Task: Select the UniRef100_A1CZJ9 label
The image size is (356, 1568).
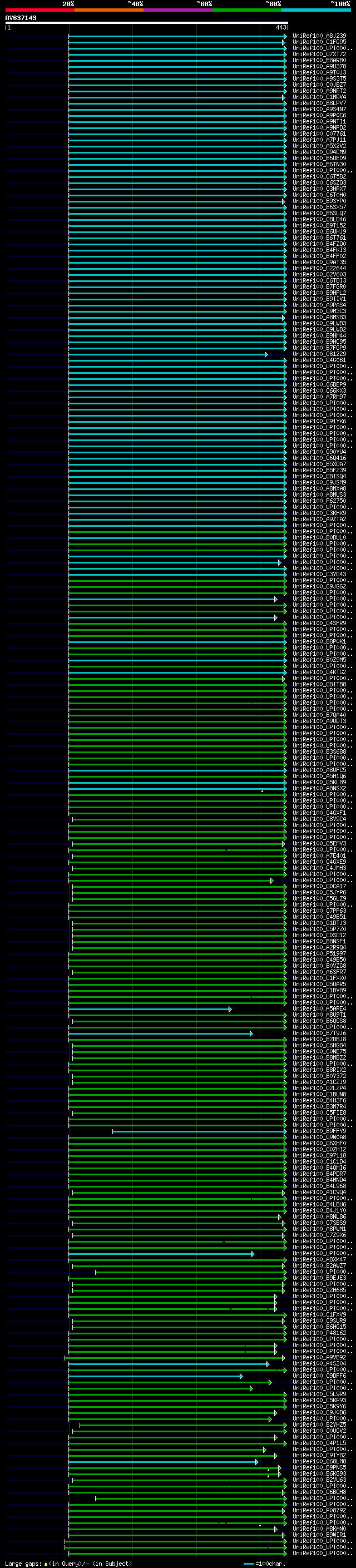Action: tap(319, 1082)
